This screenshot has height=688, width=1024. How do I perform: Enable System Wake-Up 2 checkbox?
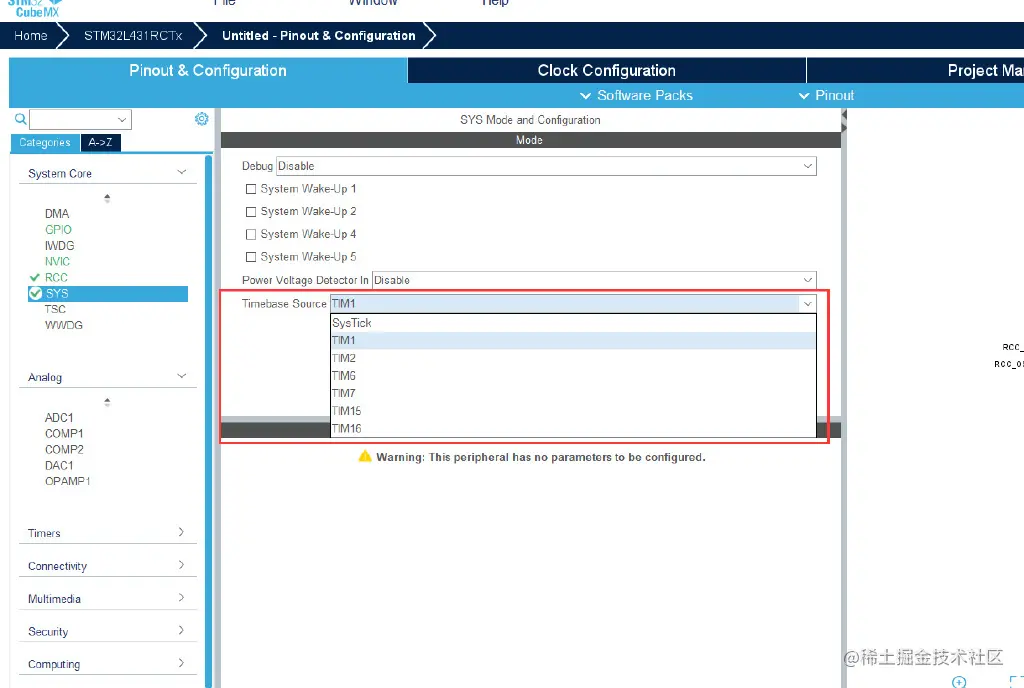250,211
